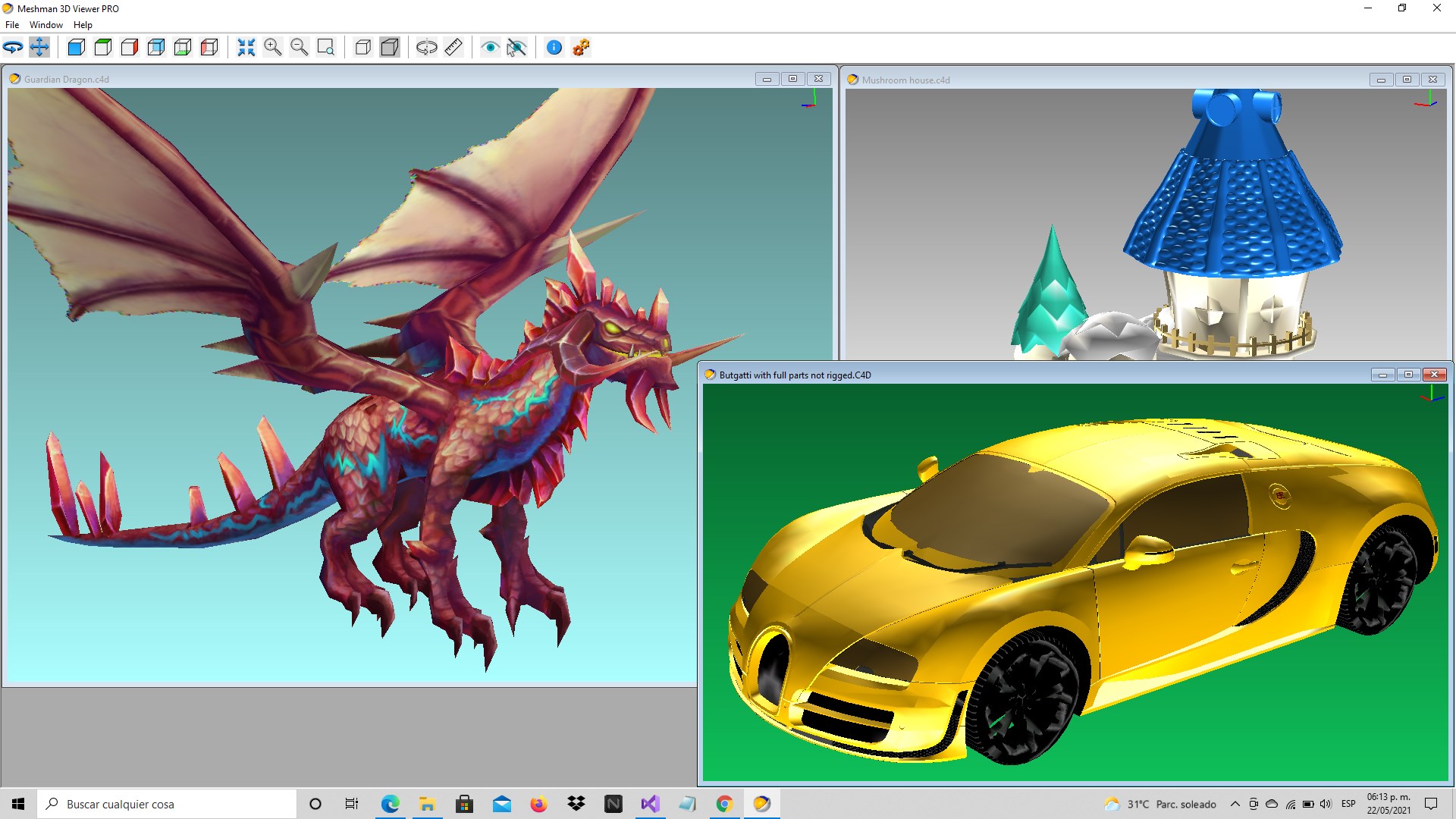Image resolution: width=1456 pixels, height=819 pixels.
Task: Open Dropbox from taskbar
Action: [576, 804]
